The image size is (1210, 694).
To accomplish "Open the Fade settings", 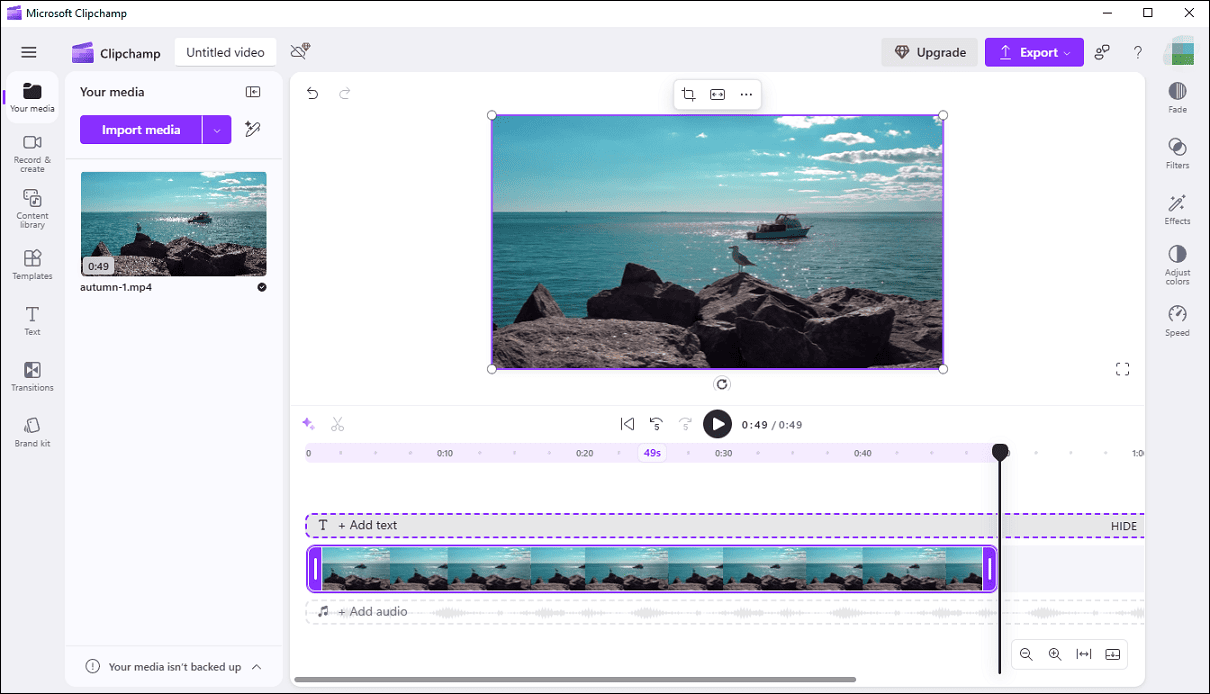I will [x=1177, y=97].
